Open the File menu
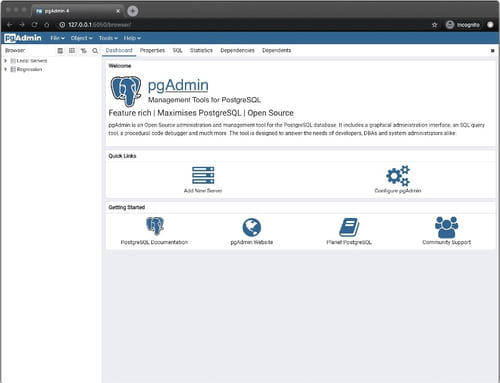The width and height of the screenshot is (500, 383). point(57,38)
